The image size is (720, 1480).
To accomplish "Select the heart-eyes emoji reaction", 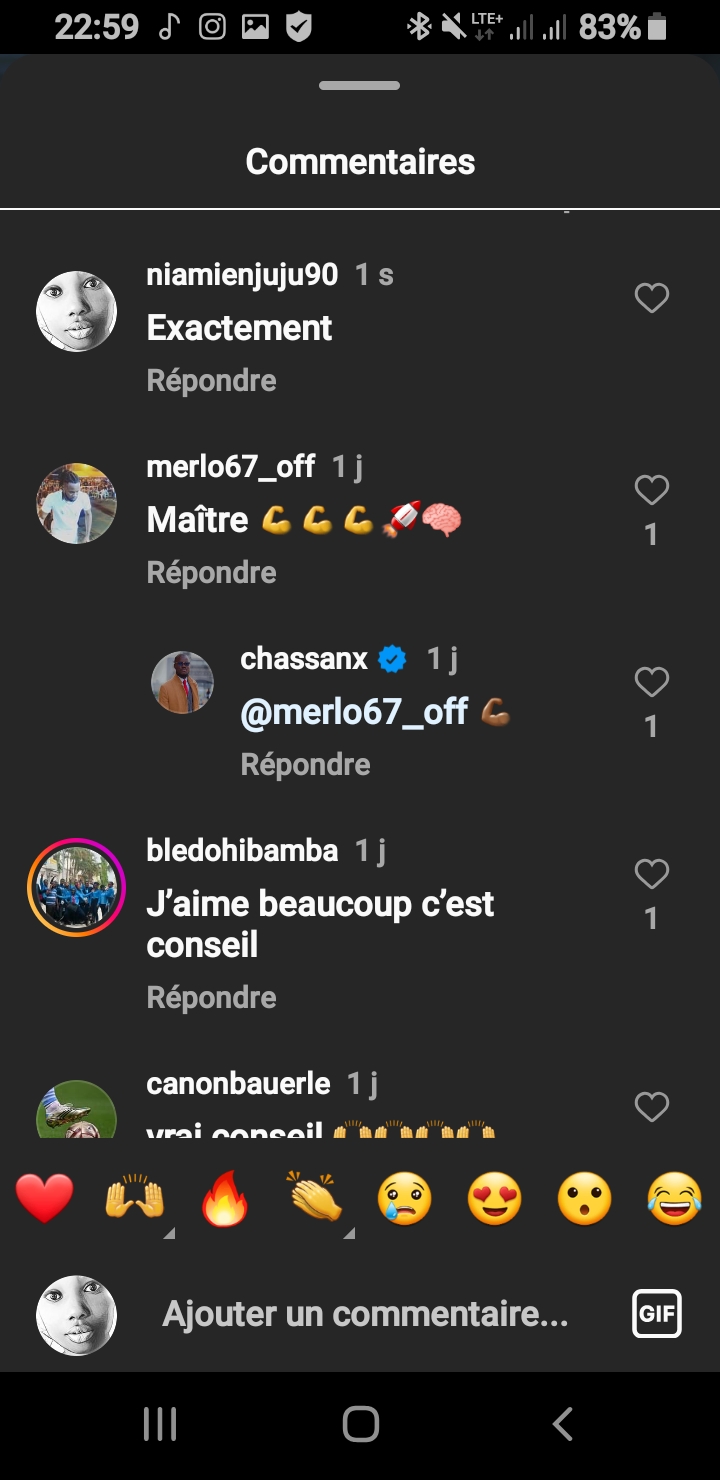I will pos(495,1199).
